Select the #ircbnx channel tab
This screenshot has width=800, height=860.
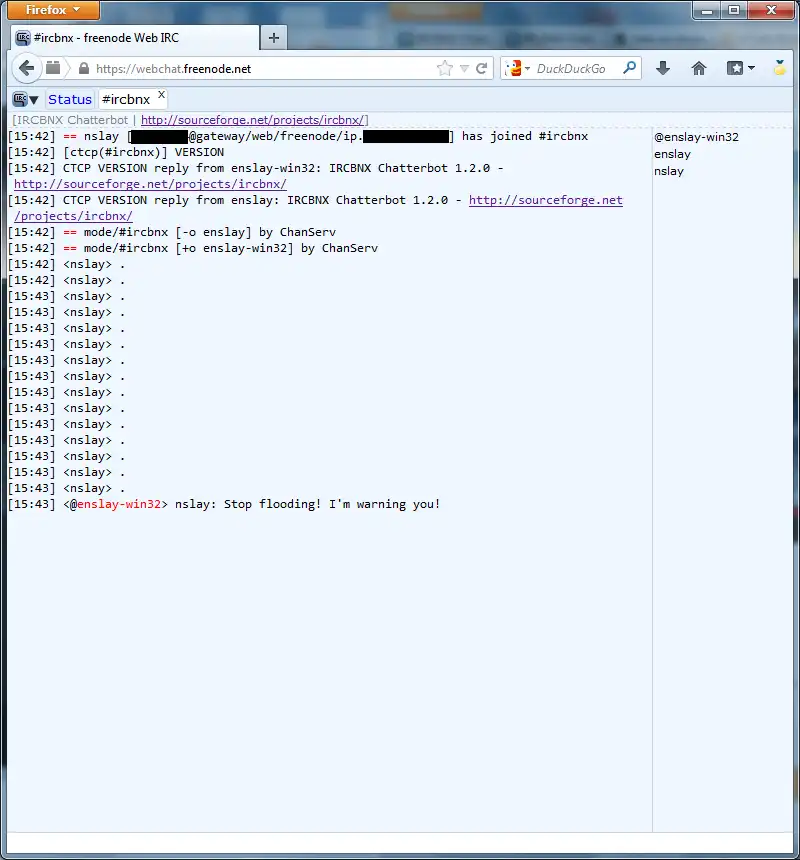126,99
